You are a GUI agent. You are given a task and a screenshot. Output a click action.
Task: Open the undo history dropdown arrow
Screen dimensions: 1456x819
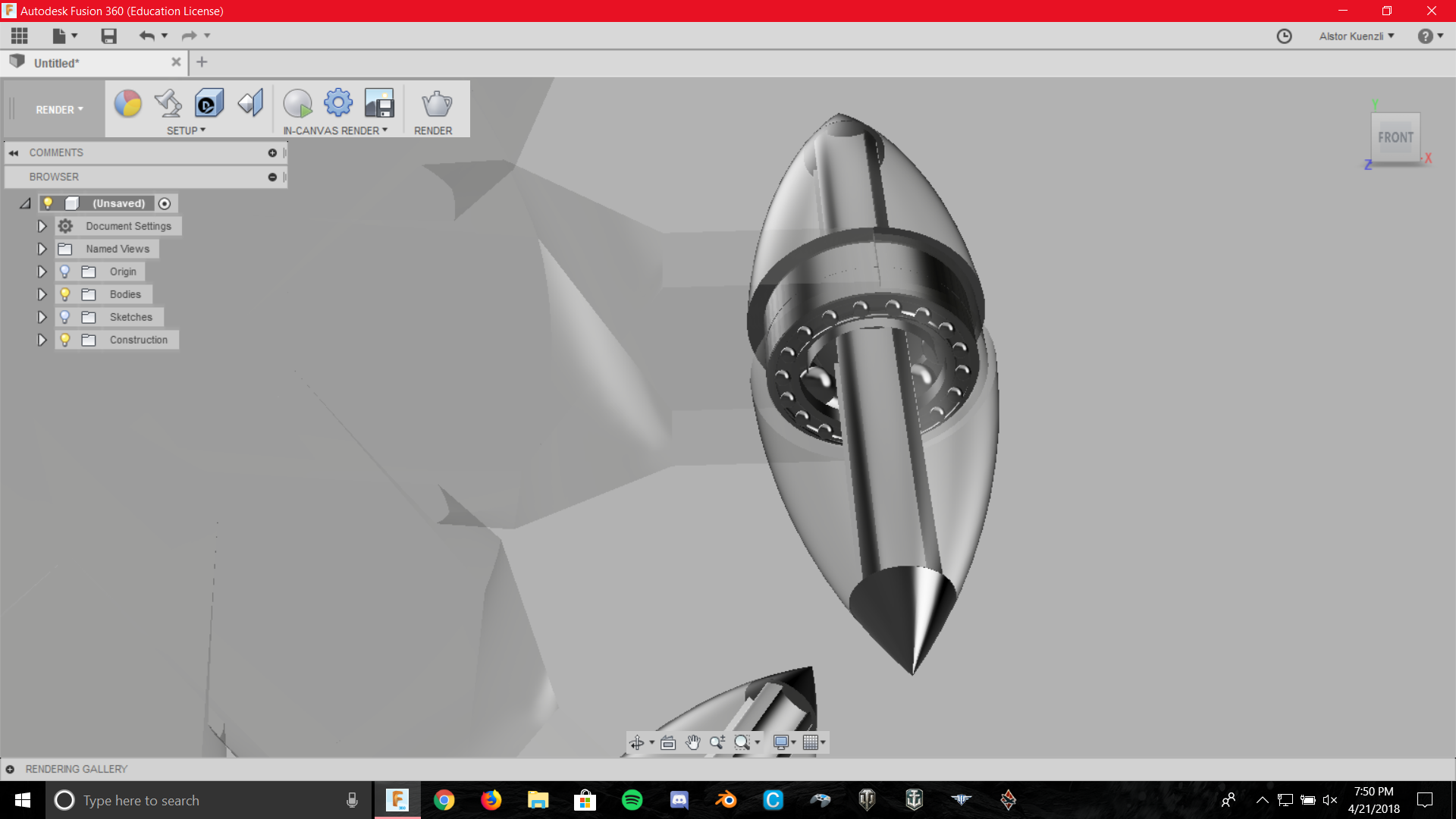coord(165,36)
